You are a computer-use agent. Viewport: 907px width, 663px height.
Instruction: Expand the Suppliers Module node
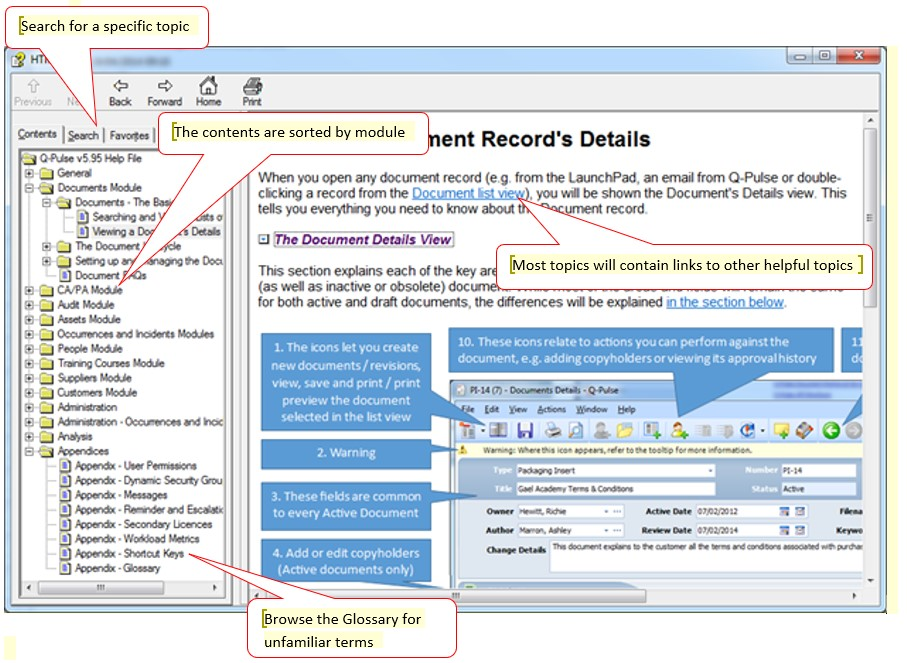coord(29,378)
